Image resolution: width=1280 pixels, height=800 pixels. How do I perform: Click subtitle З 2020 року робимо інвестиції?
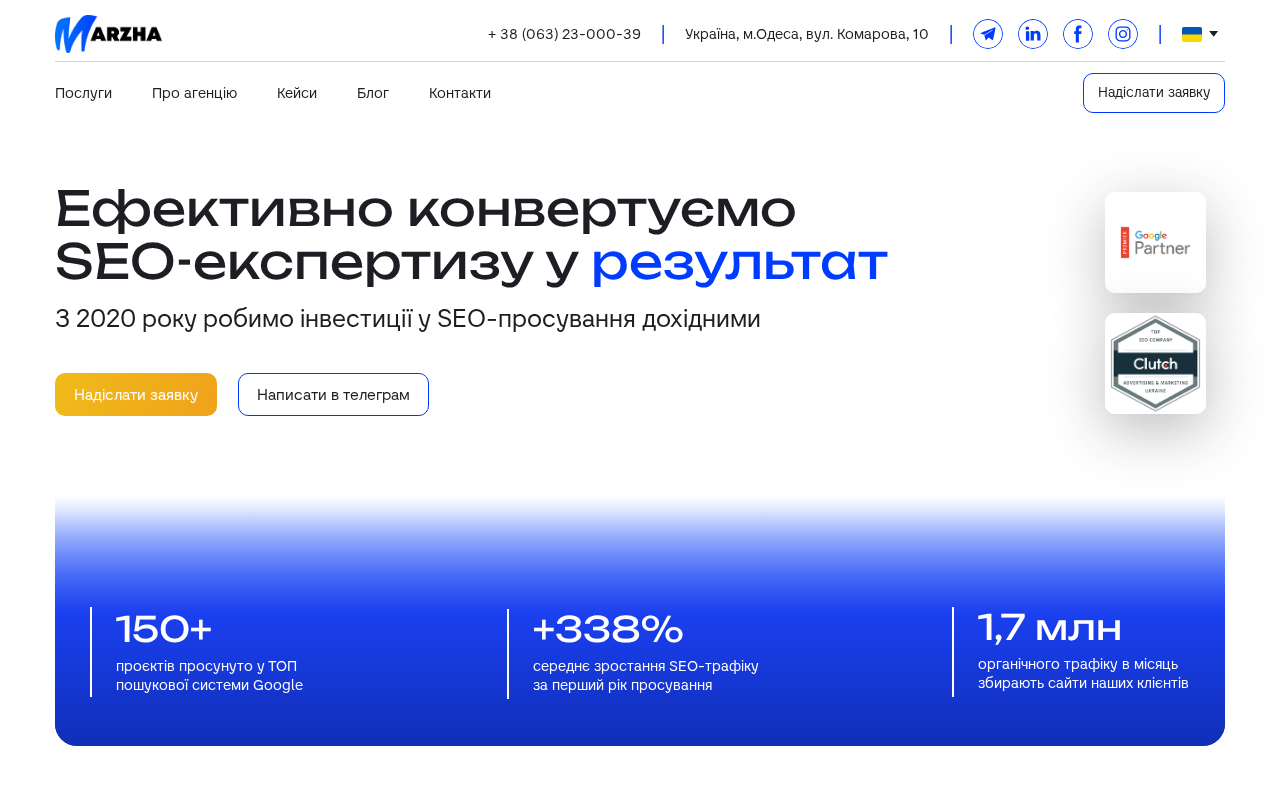tap(408, 319)
